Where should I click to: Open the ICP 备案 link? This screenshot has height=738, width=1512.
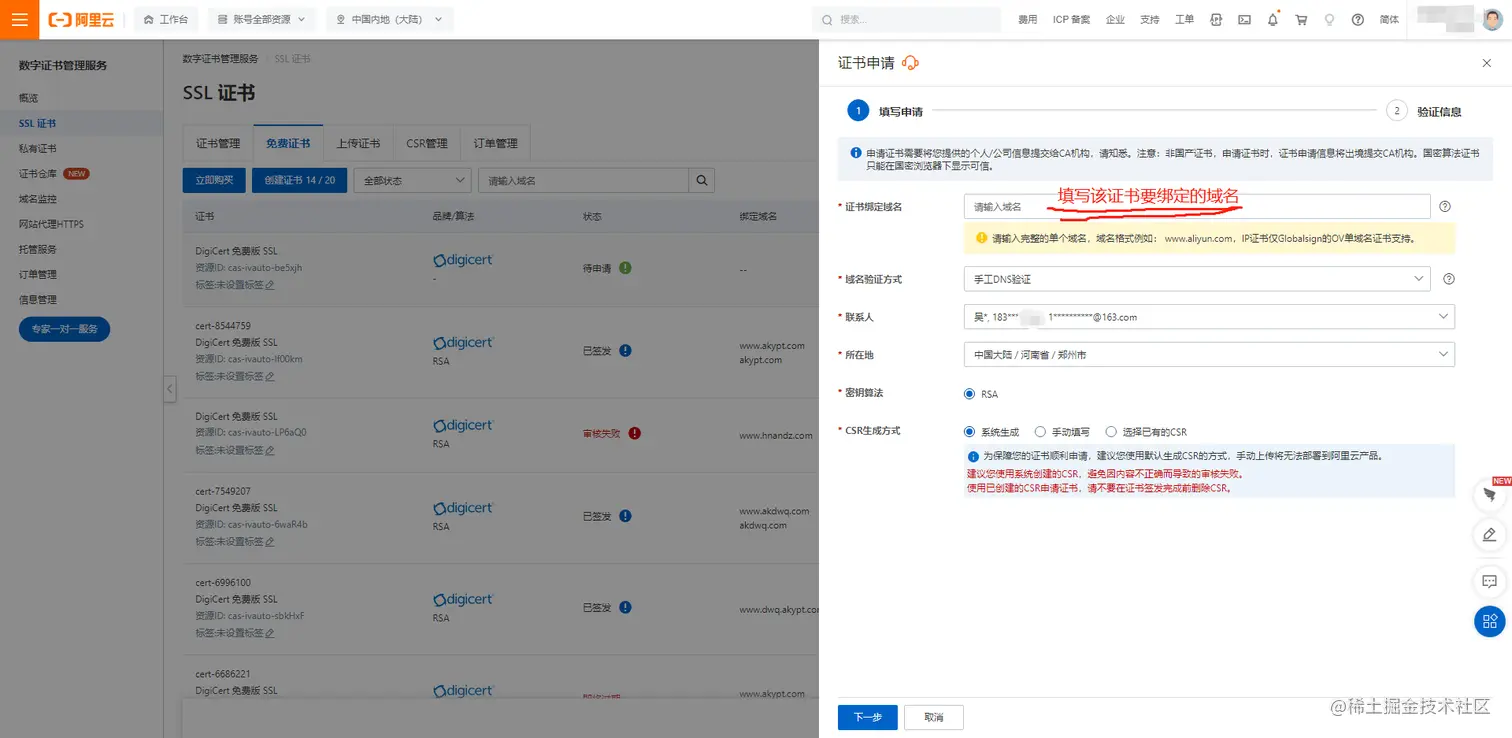click(x=1072, y=19)
